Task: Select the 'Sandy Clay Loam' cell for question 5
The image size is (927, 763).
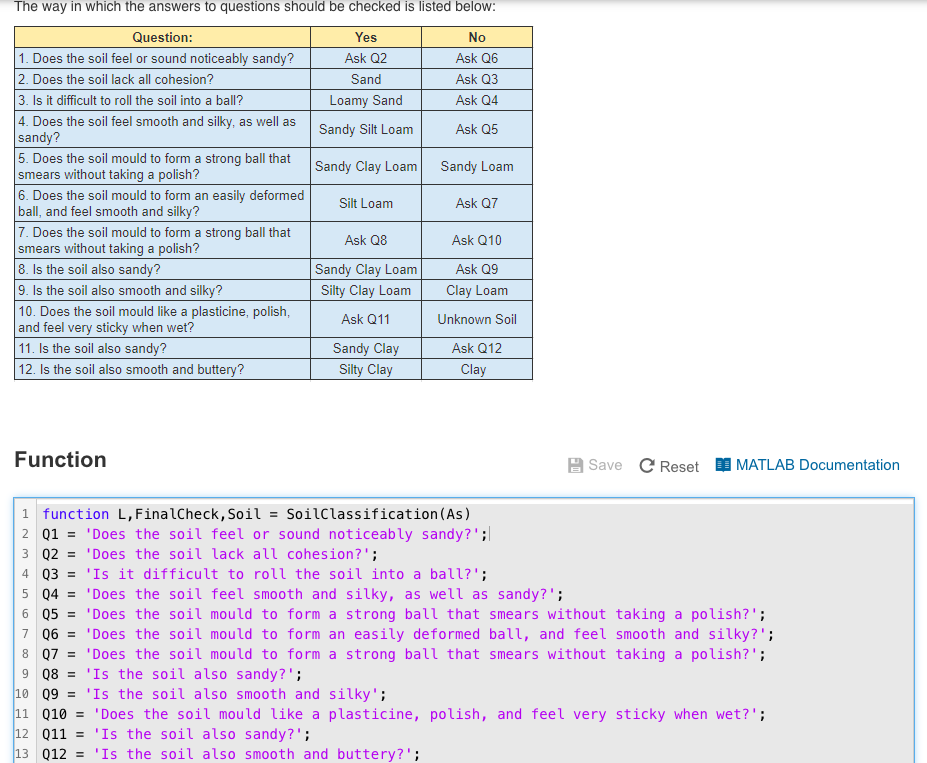Action: pyautogui.click(x=365, y=166)
